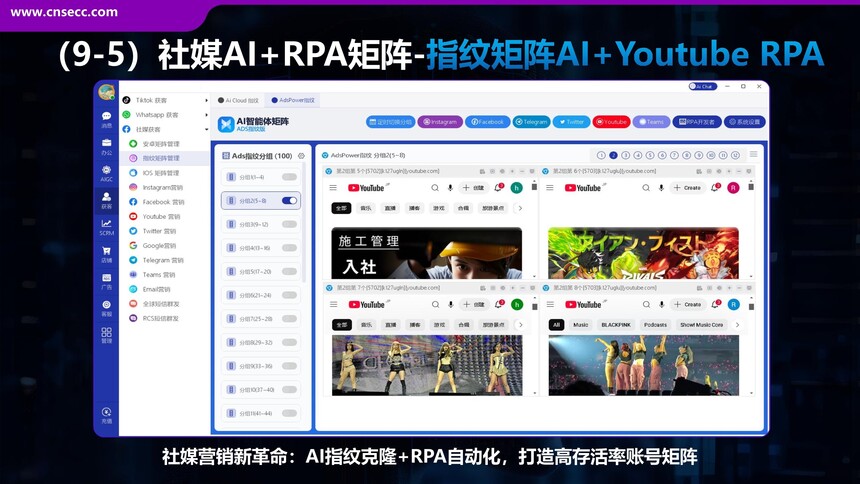Open Email营销 in the sidebar menu

(x=156, y=289)
